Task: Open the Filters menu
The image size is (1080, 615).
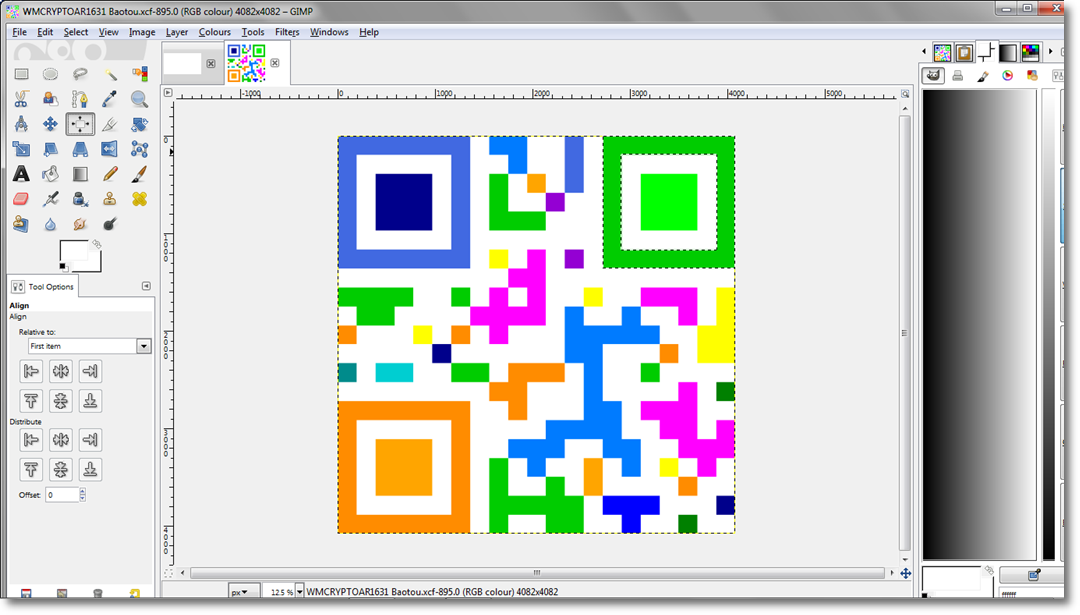Action: pos(287,32)
